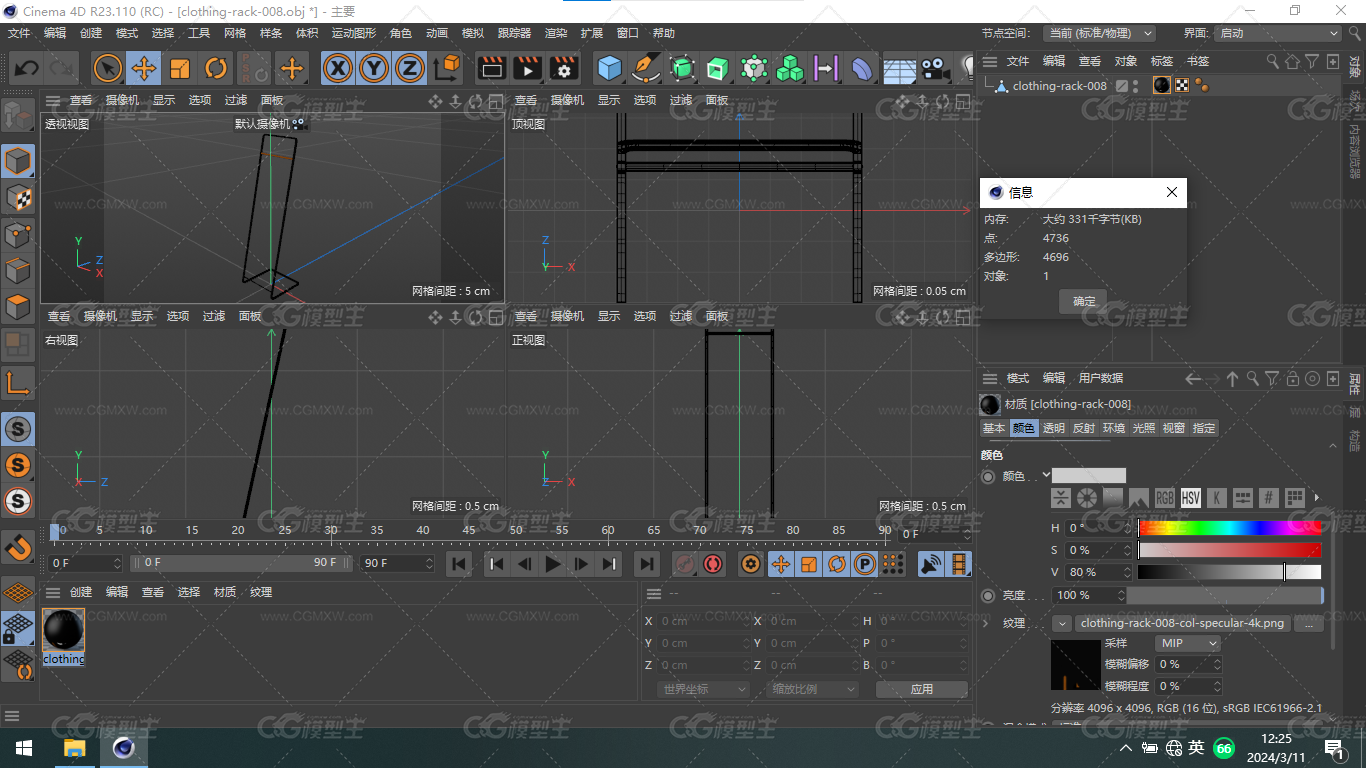Click the clothing-rack-008-col-specular-4k.png texture button
The width and height of the screenshot is (1366, 768).
coord(1182,623)
